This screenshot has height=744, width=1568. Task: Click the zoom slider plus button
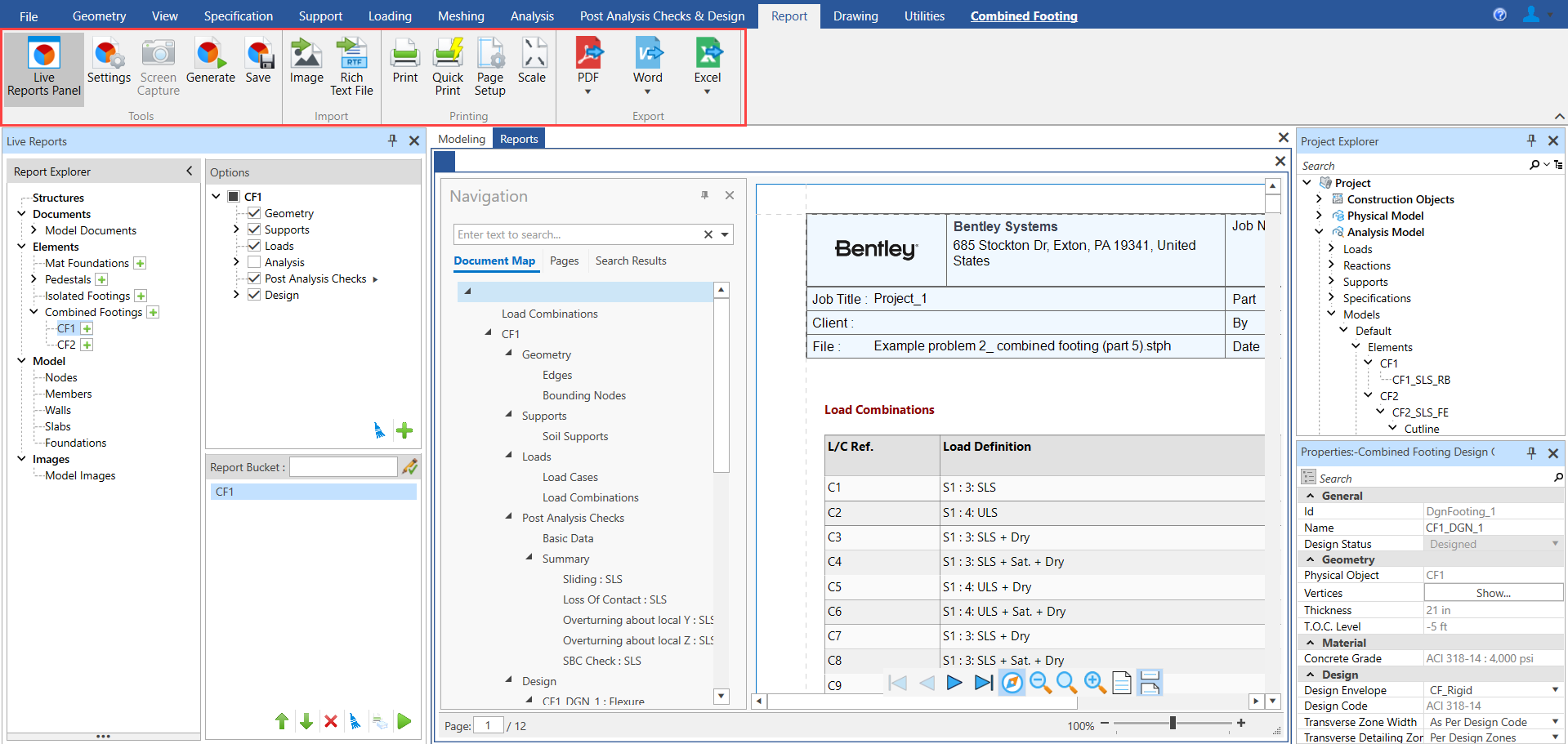(x=1241, y=723)
